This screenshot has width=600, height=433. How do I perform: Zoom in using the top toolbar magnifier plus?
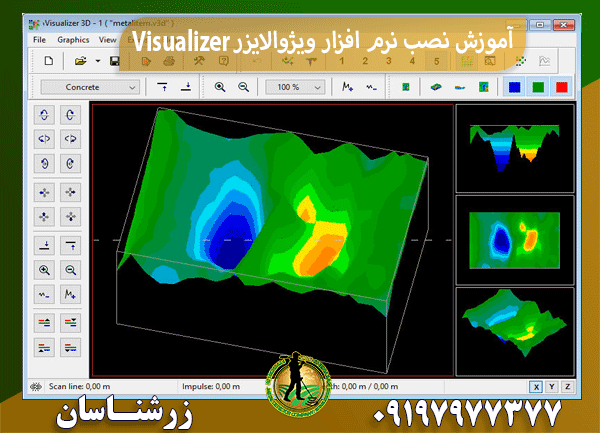point(220,87)
